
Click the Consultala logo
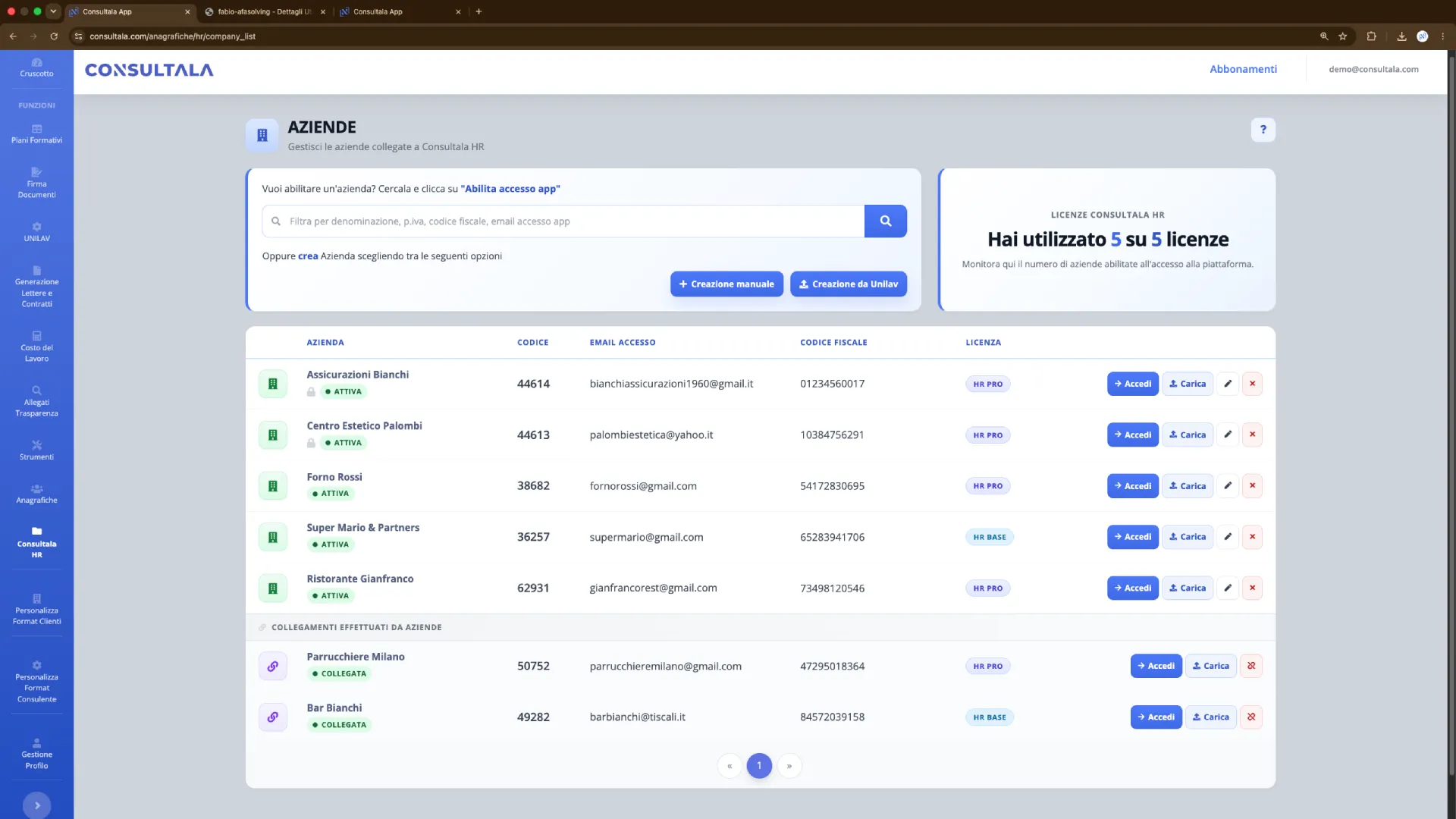149,70
